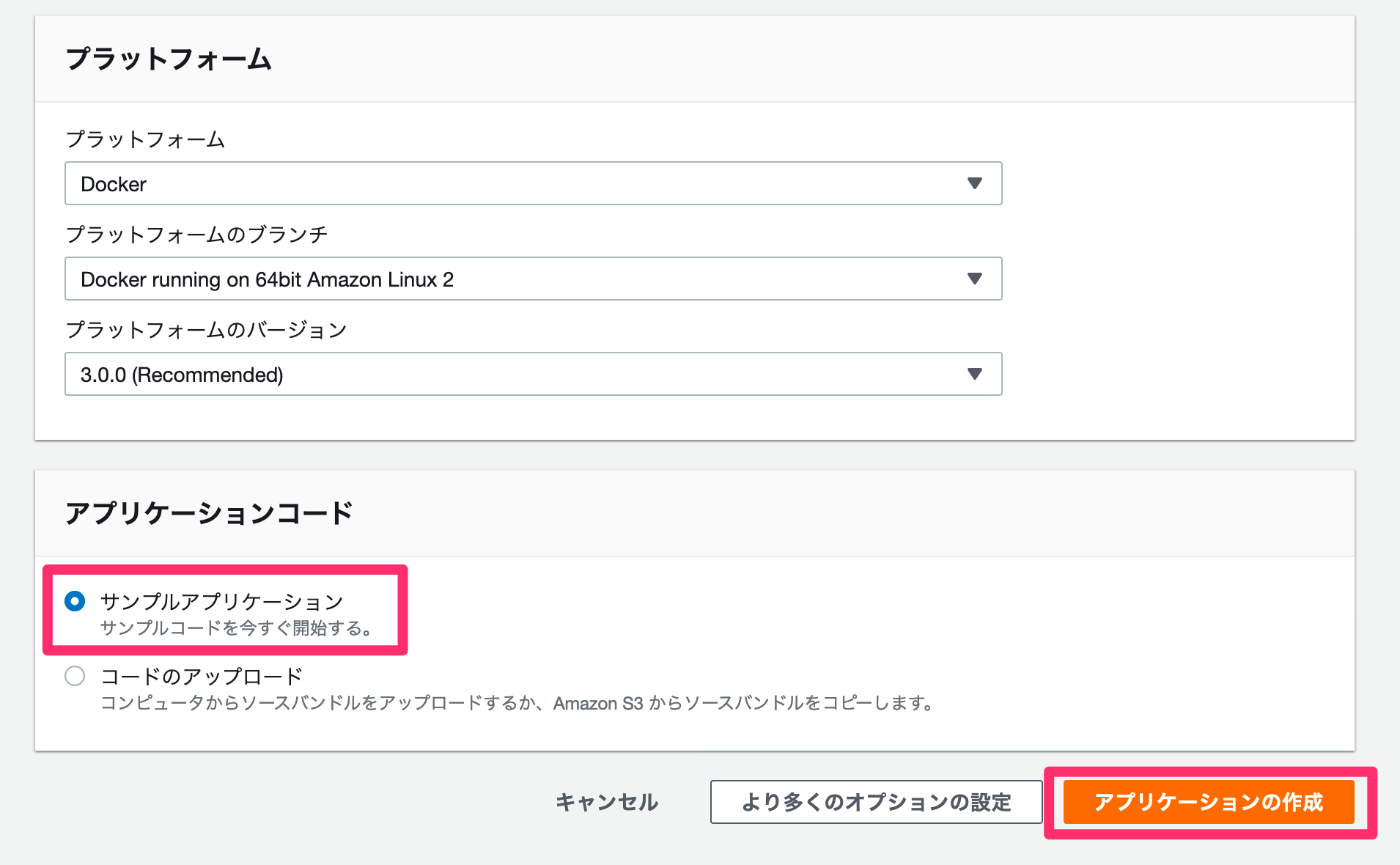Click the アプリケーションの作成 button
Screen dimensions: 1400x865
point(1207,802)
